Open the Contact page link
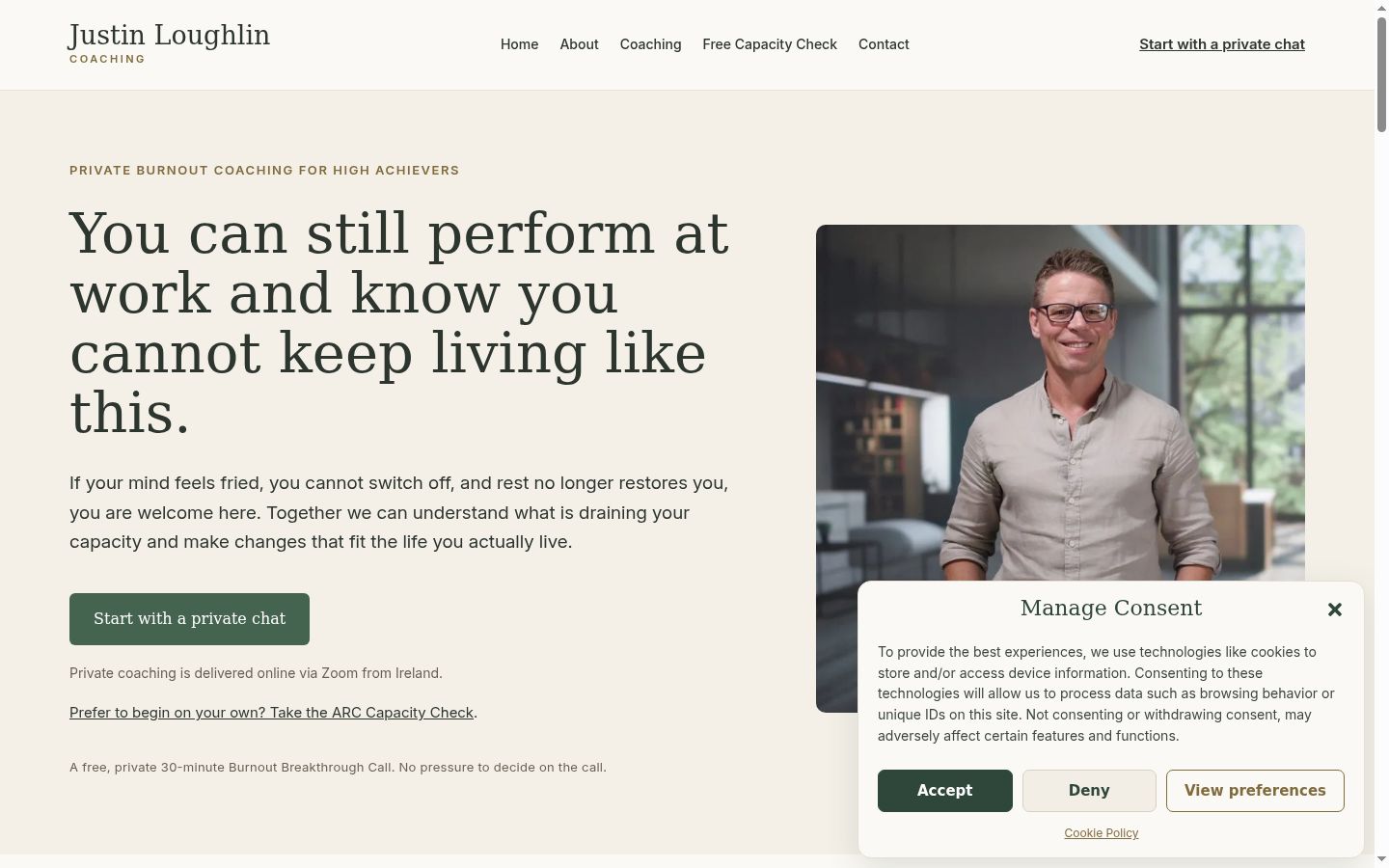 pos(884,44)
